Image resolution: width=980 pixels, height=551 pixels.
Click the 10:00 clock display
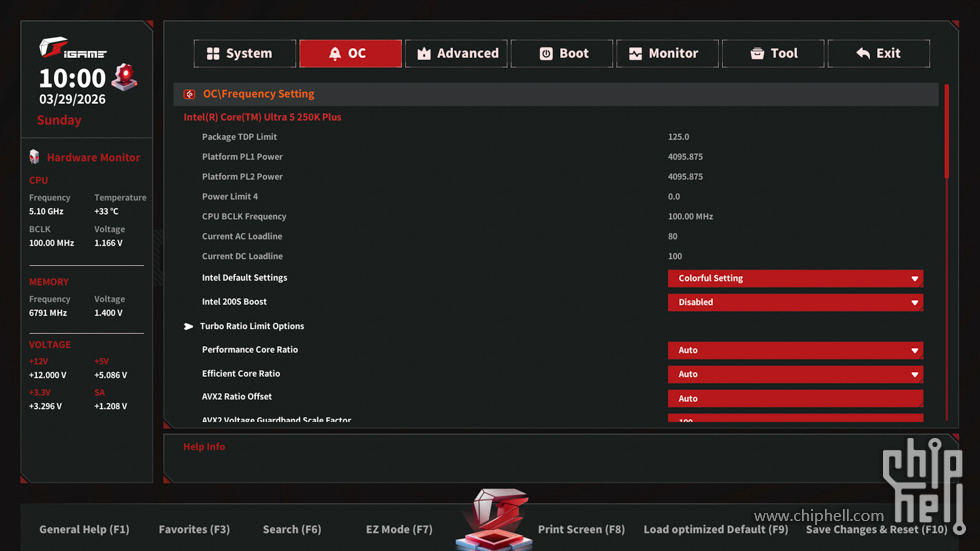(x=72, y=78)
